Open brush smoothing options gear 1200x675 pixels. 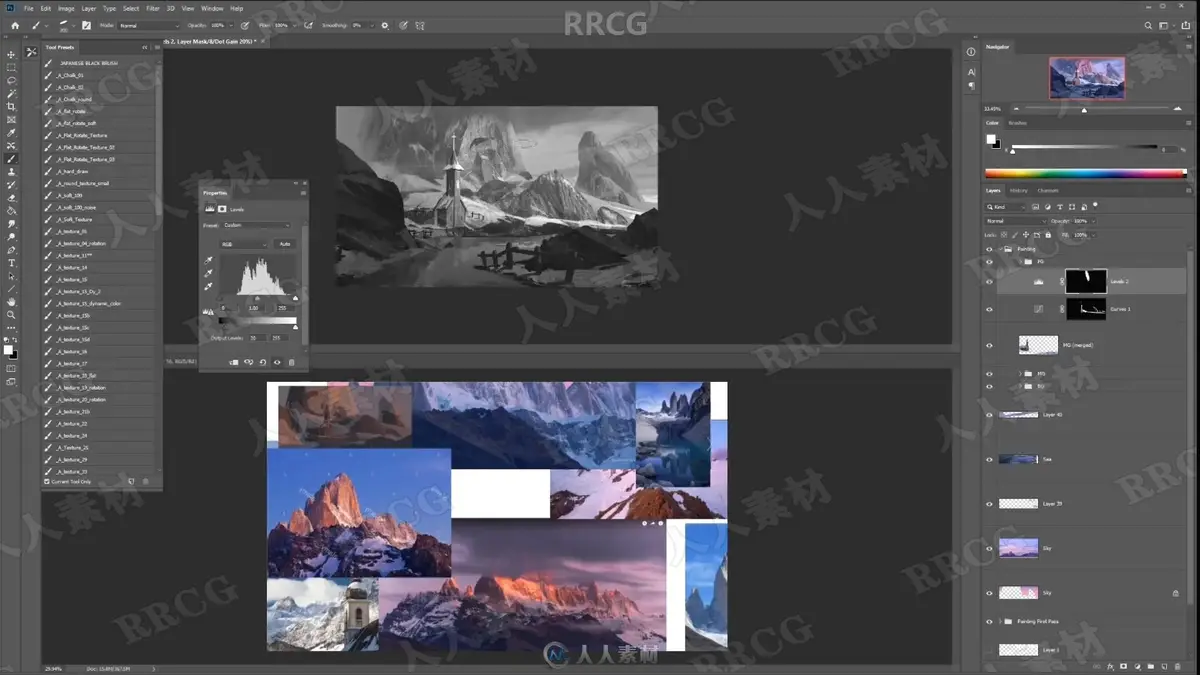[385, 25]
